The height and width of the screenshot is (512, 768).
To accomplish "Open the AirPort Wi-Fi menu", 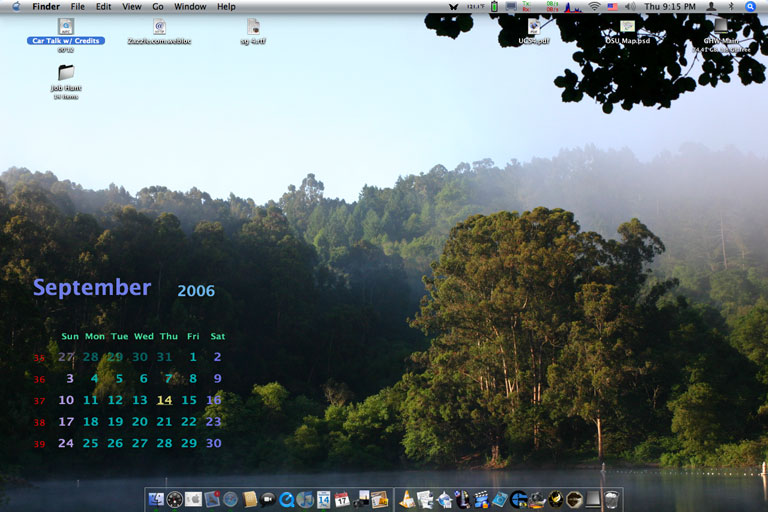I will (x=595, y=6).
